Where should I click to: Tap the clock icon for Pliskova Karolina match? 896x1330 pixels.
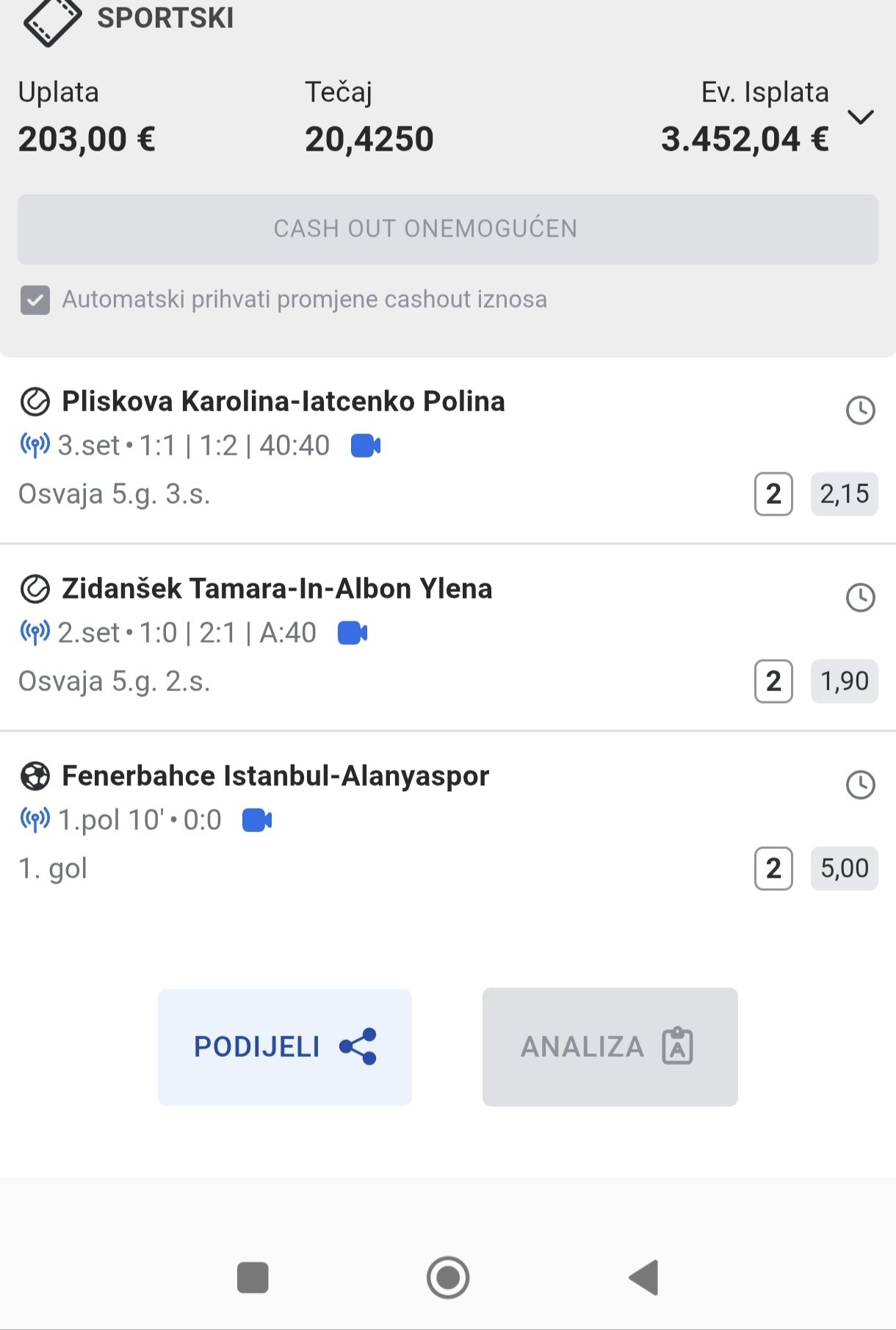(x=860, y=410)
